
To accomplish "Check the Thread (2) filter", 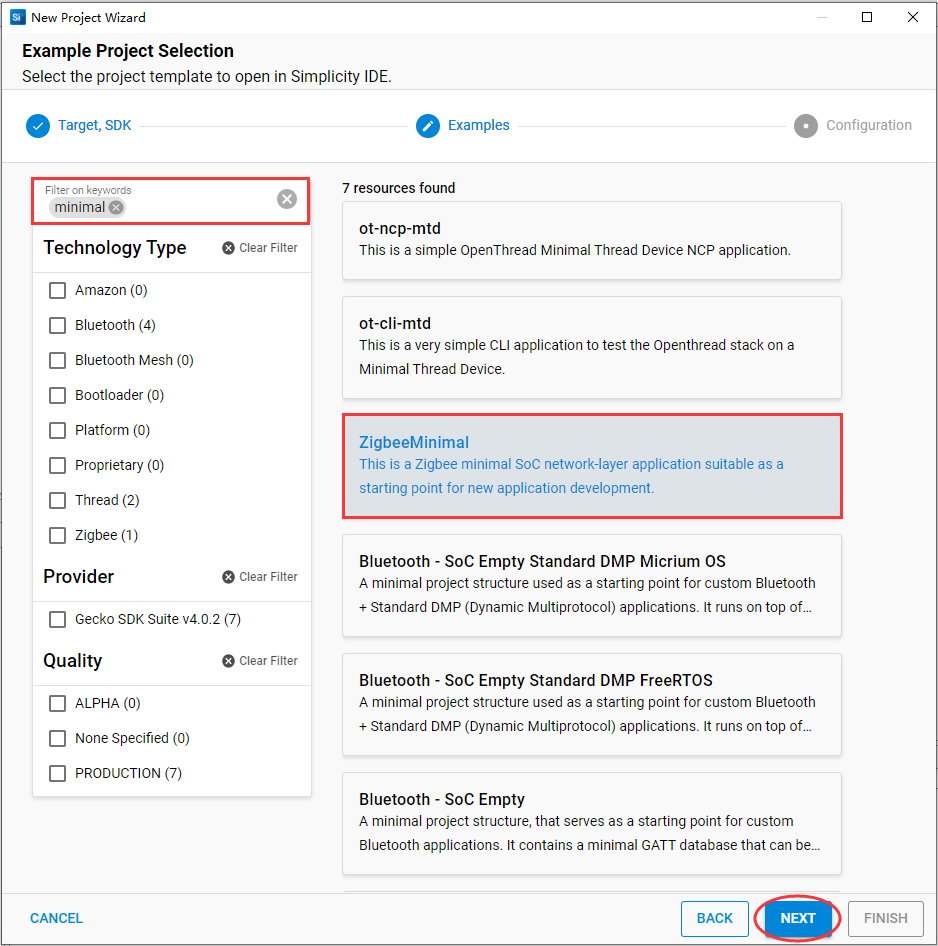I will (x=58, y=500).
